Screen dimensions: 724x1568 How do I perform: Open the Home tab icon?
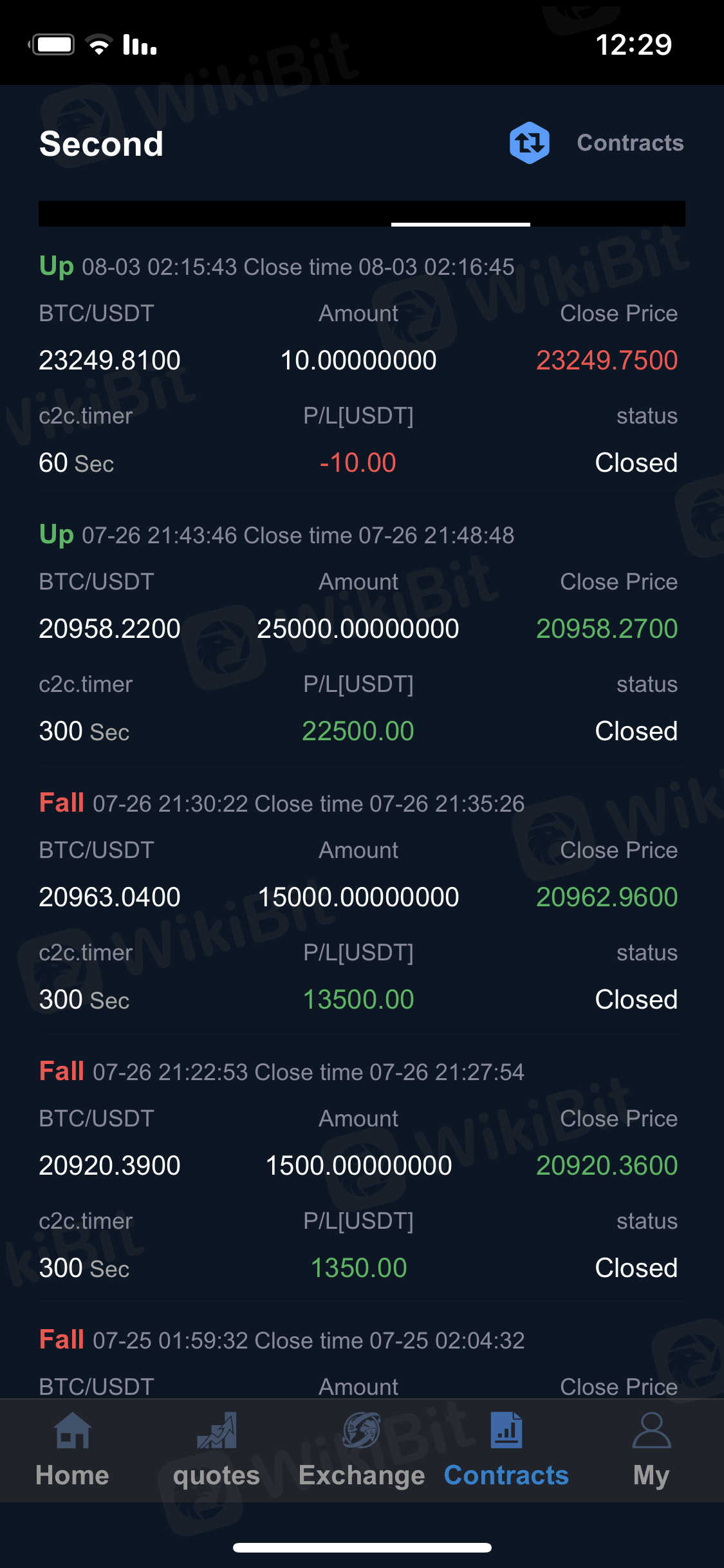[72, 1430]
